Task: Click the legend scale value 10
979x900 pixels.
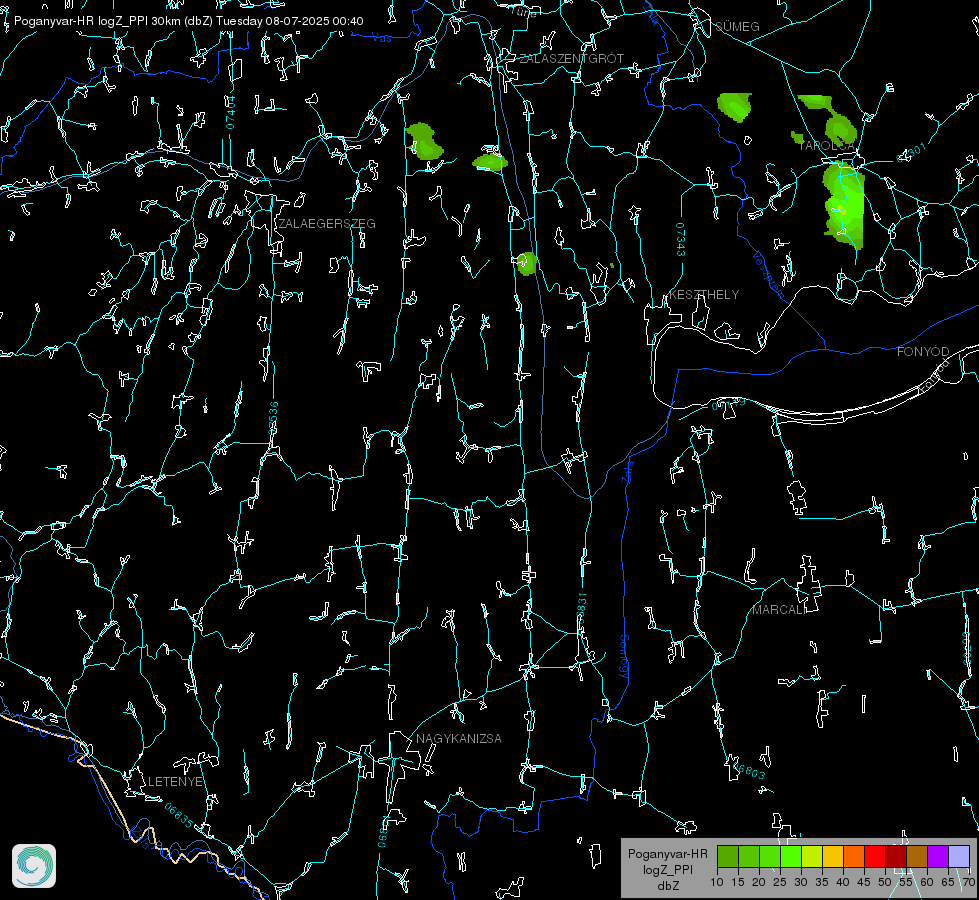Action: 717,883
